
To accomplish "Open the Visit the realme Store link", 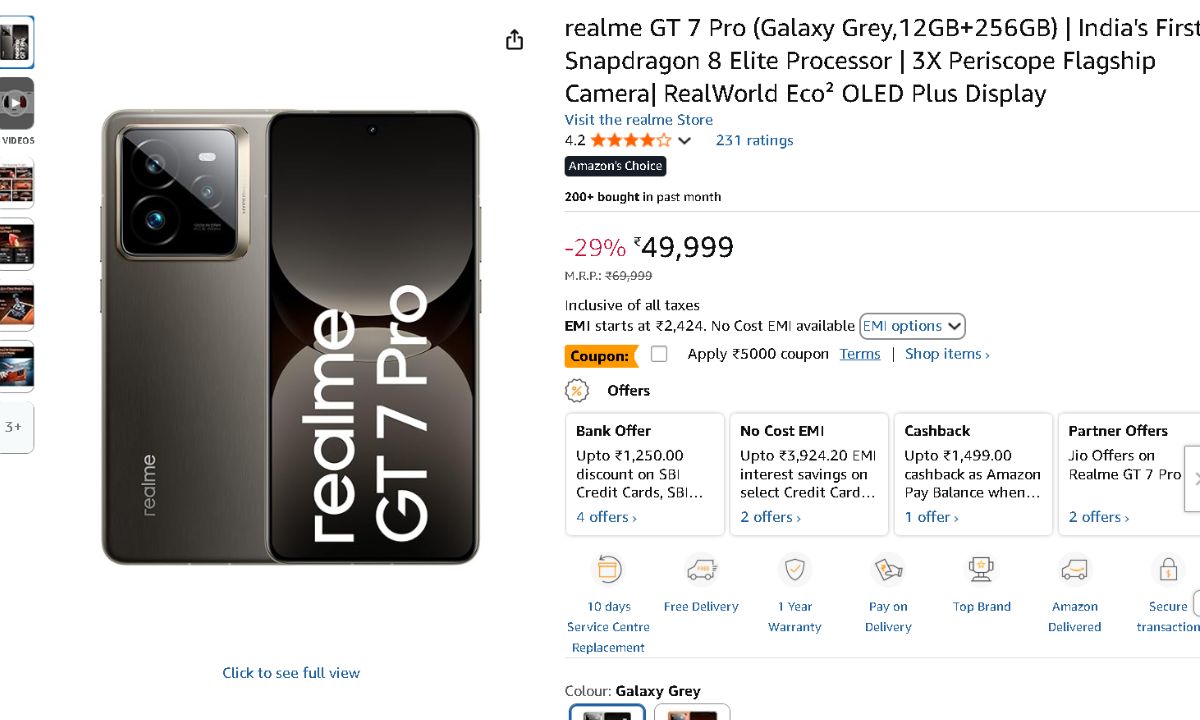I will 638,120.
